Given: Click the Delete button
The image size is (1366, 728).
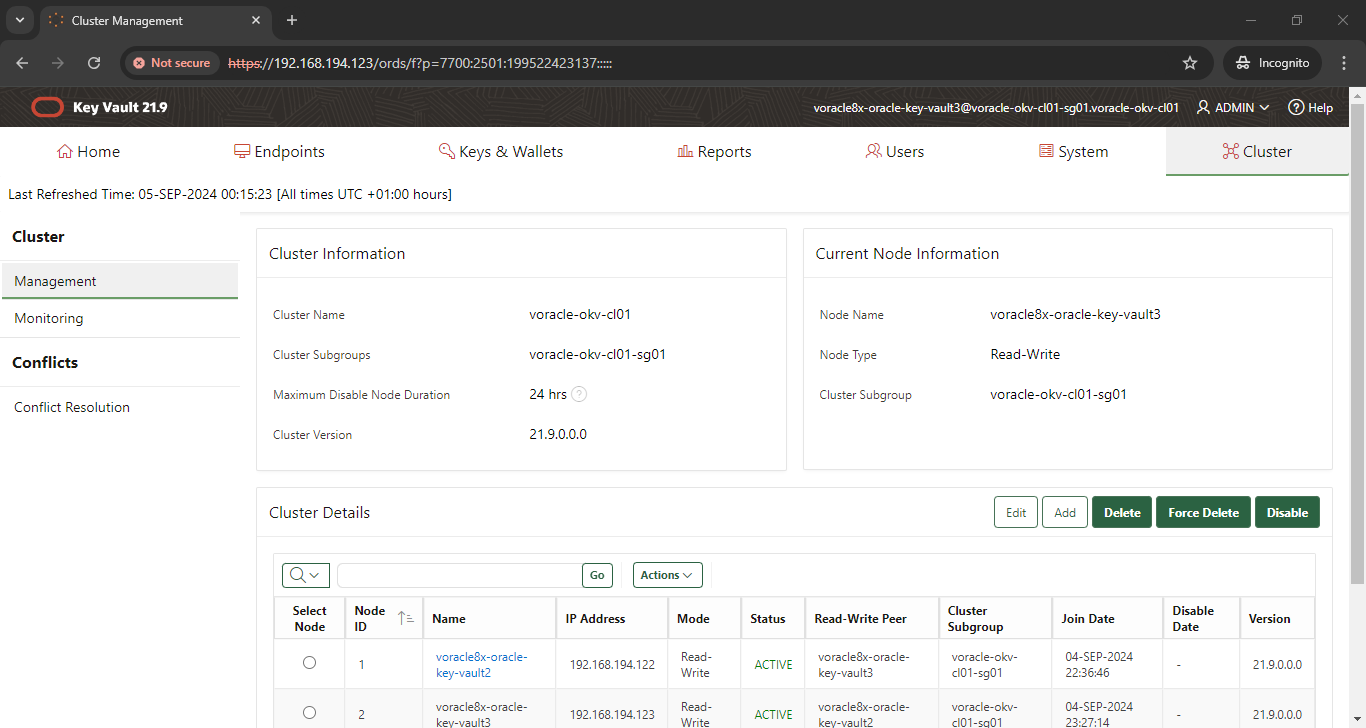Looking at the screenshot, I should tap(1122, 512).
